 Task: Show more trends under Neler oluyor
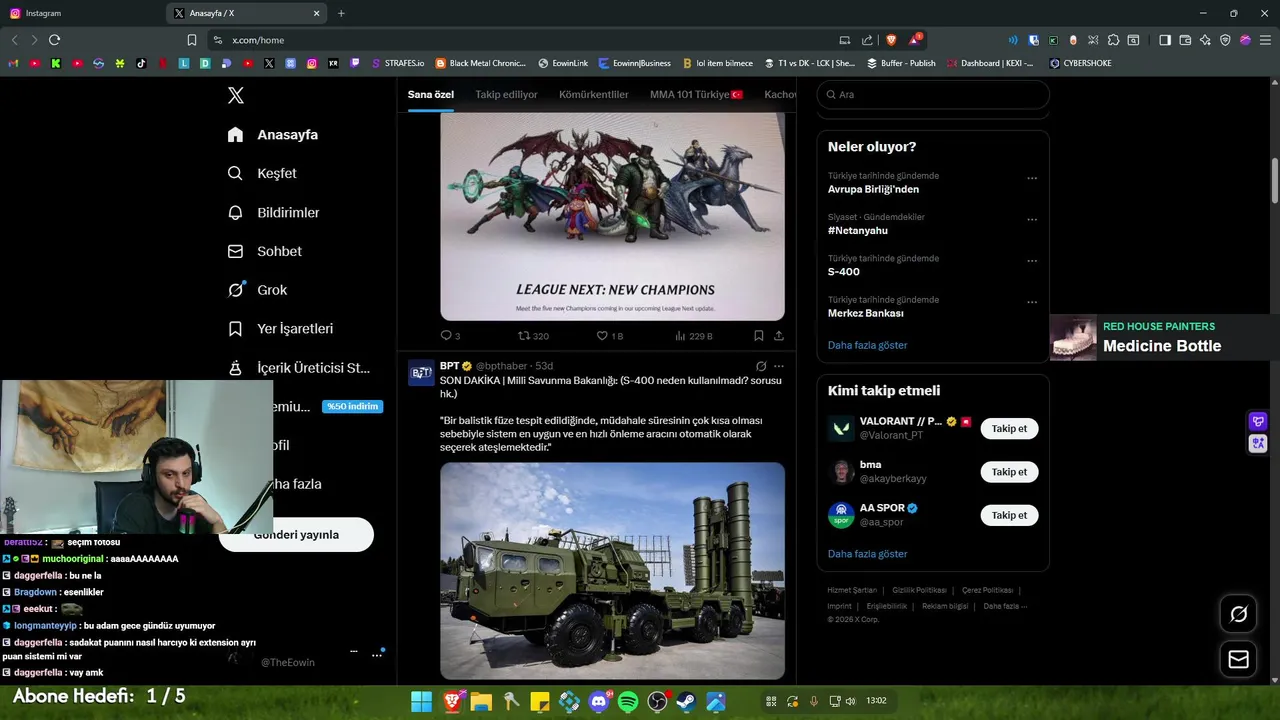867,345
